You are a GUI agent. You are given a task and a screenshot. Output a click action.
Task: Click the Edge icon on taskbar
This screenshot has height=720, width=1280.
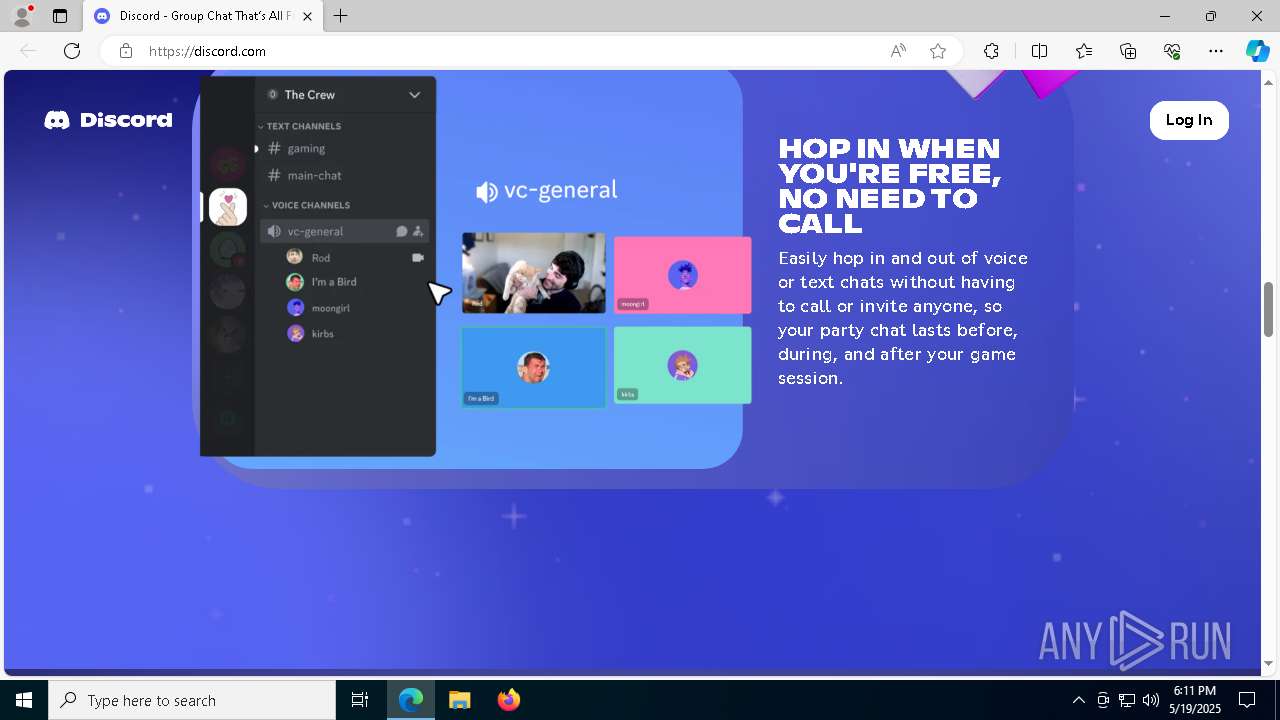point(411,700)
